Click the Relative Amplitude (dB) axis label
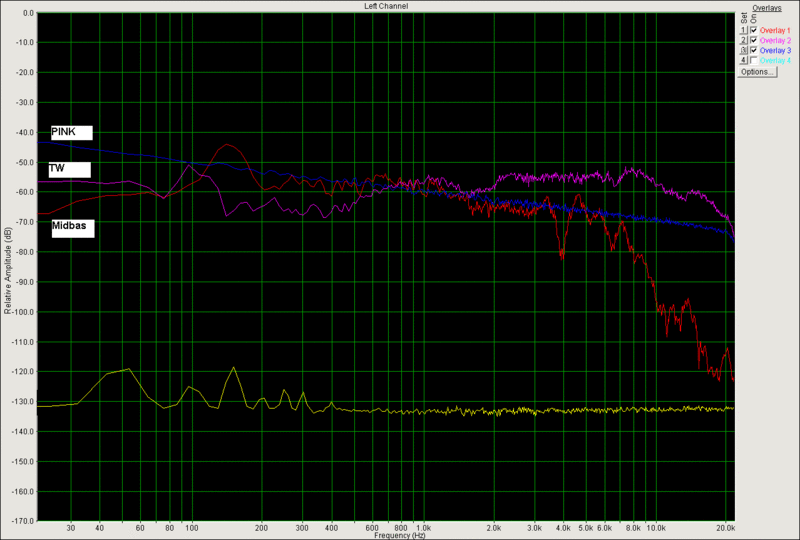Viewport: 800px width, 540px height. click(9, 270)
